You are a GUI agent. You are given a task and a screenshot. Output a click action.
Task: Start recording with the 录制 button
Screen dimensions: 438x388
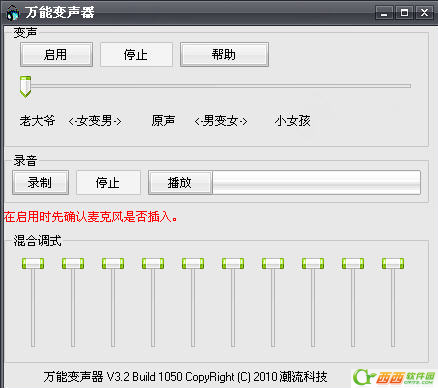(x=41, y=182)
